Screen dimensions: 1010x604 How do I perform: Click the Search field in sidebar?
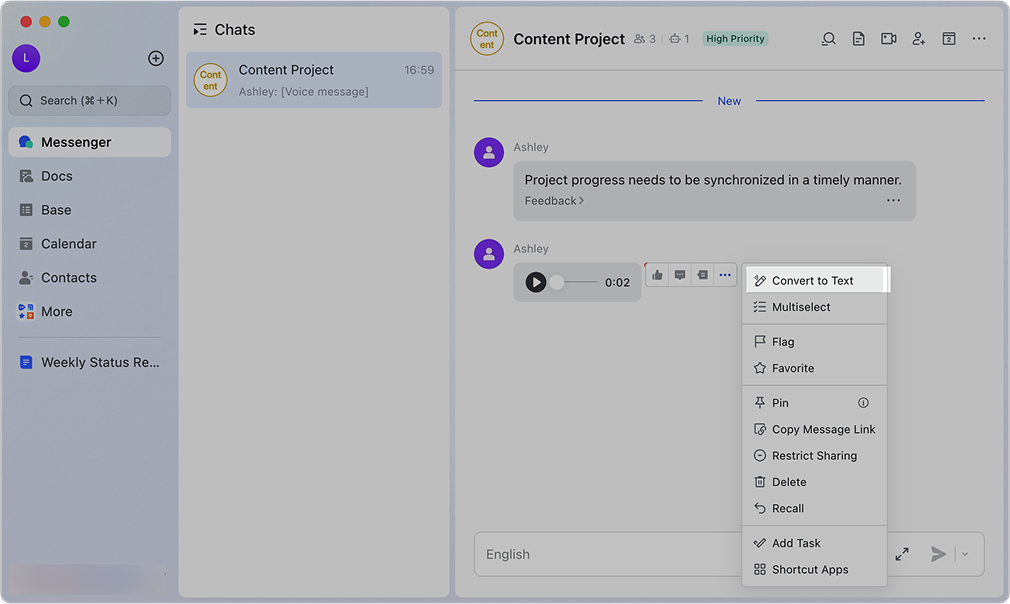coord(90,100)
